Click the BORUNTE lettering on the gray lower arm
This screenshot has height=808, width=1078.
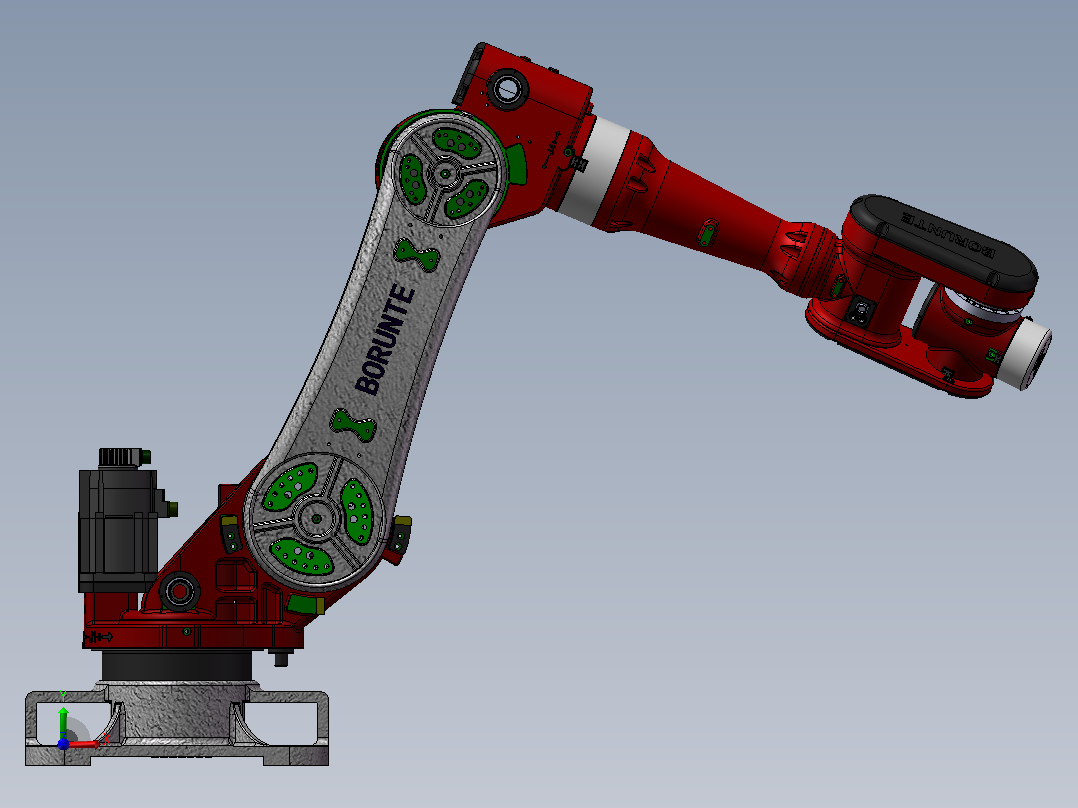click(386, 340)
